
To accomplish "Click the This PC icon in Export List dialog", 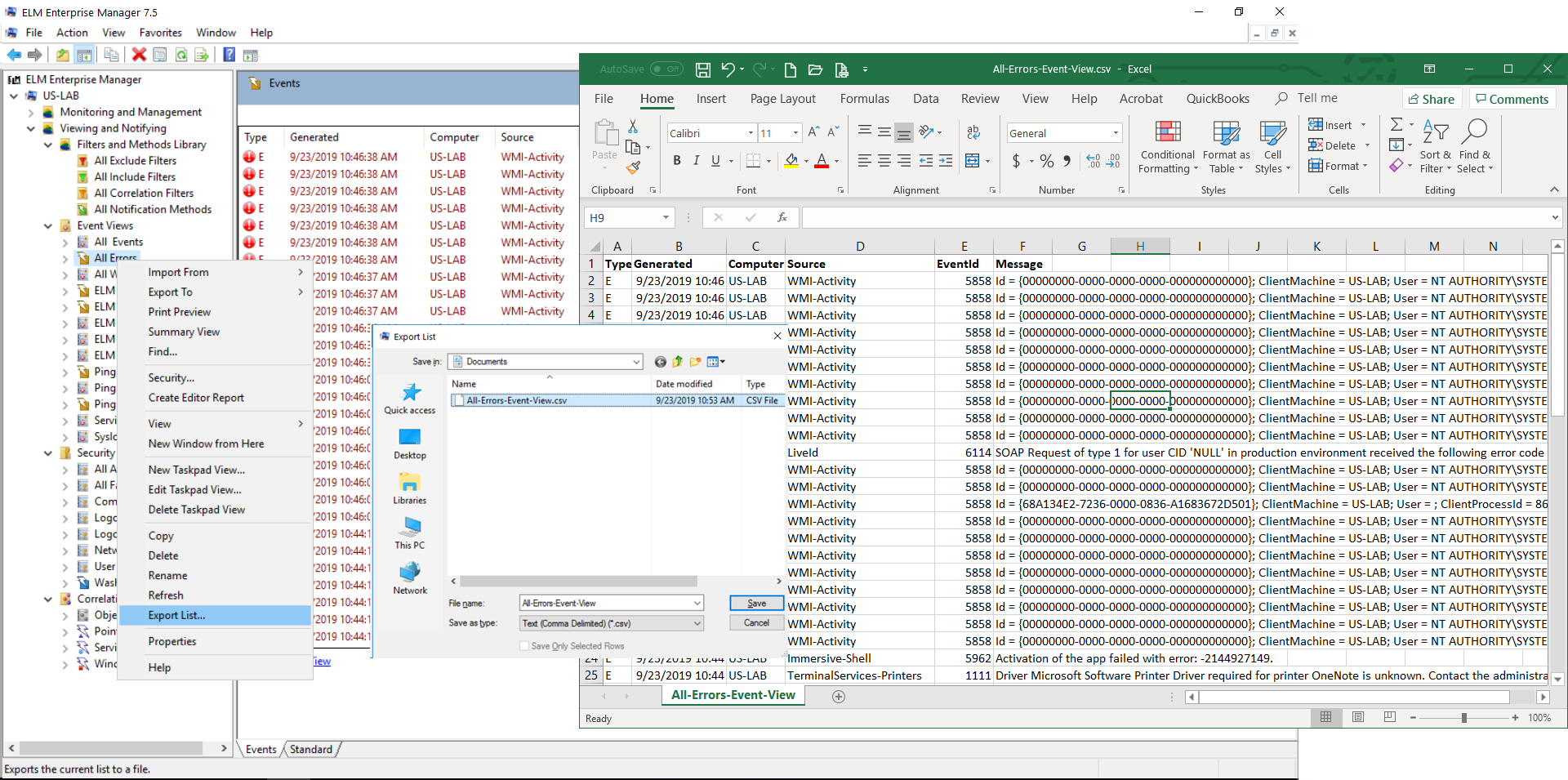I will pyautogui.click(x=410, y=533).
